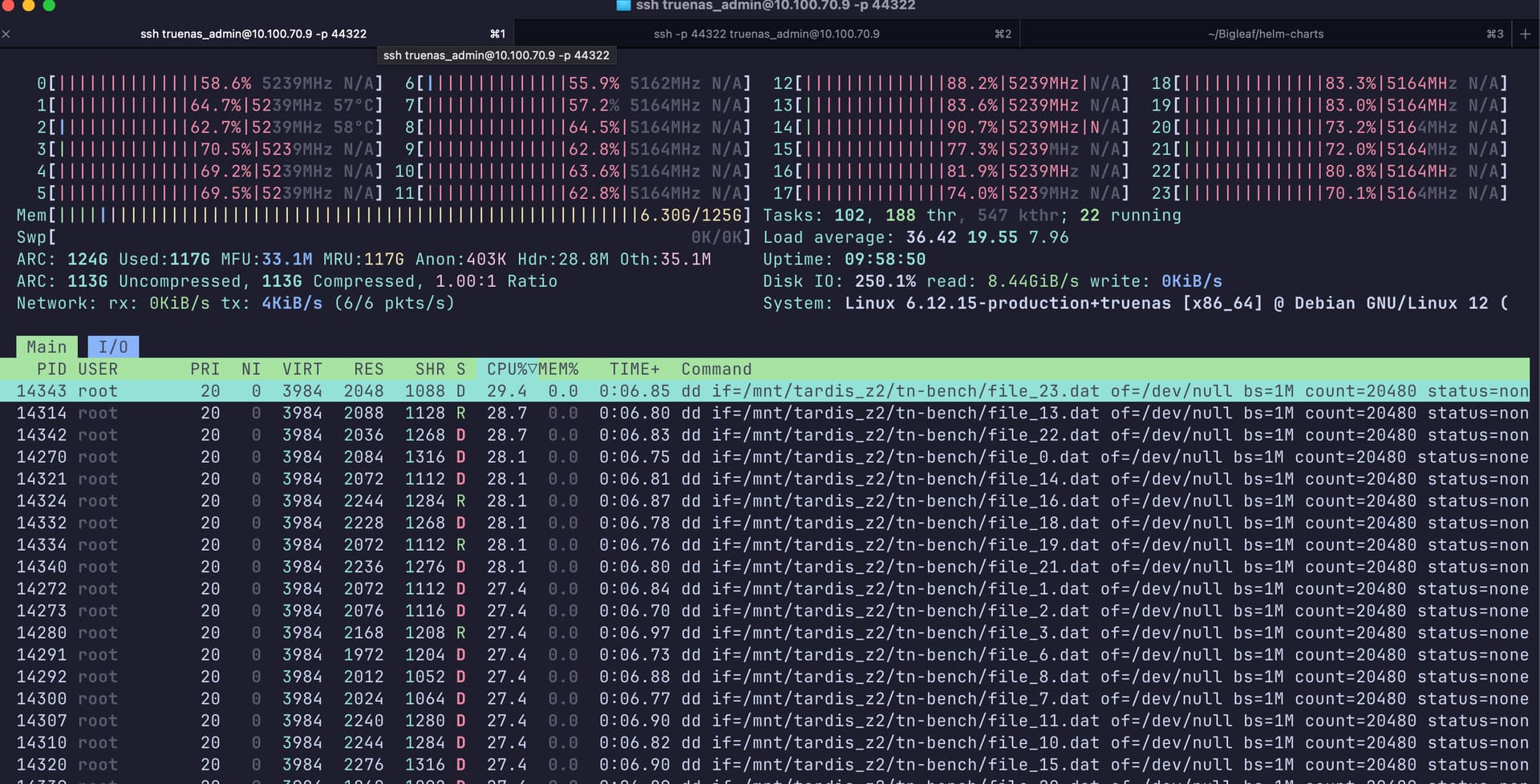Sort by the MEM% column header

click(x=558, y=369)
